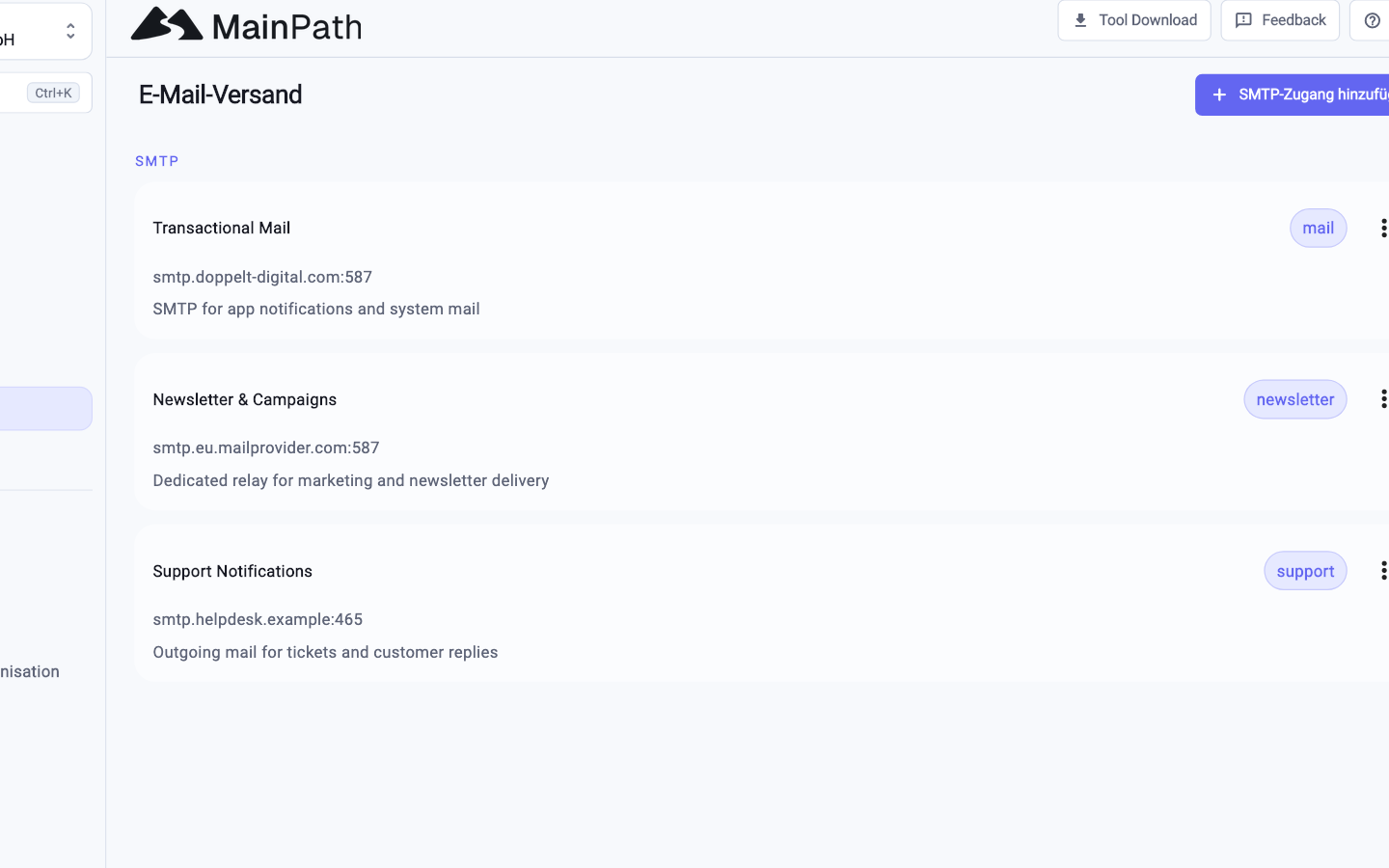This screenshot has height=868, width=1389.
Task: Add a new SMTP-Zugang
Action: [x=1293, y=95]
